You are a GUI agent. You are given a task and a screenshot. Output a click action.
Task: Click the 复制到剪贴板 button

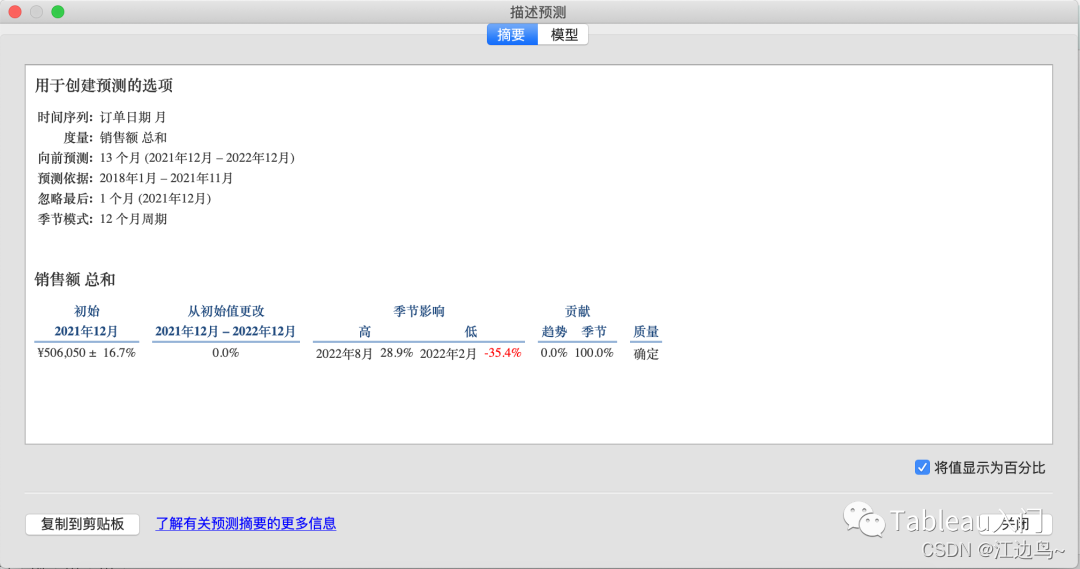[x=83, y=524]
